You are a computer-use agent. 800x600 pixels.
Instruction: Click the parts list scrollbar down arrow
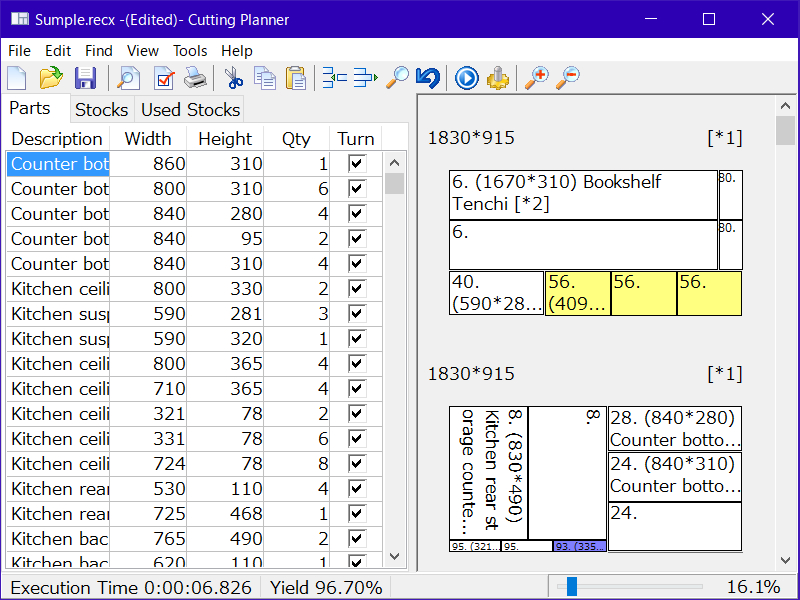395,557
